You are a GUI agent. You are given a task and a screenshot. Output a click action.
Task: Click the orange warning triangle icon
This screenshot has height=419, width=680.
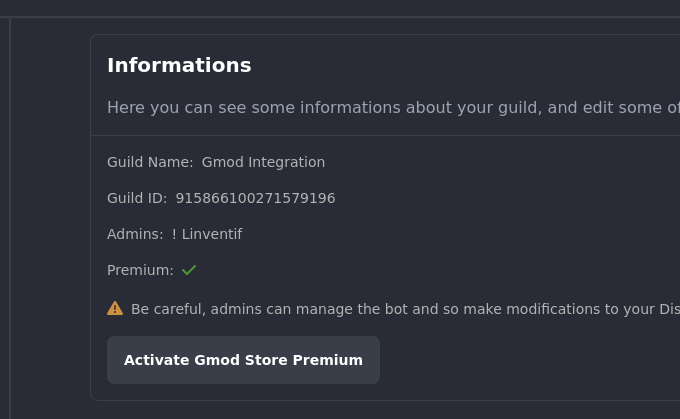115,309
